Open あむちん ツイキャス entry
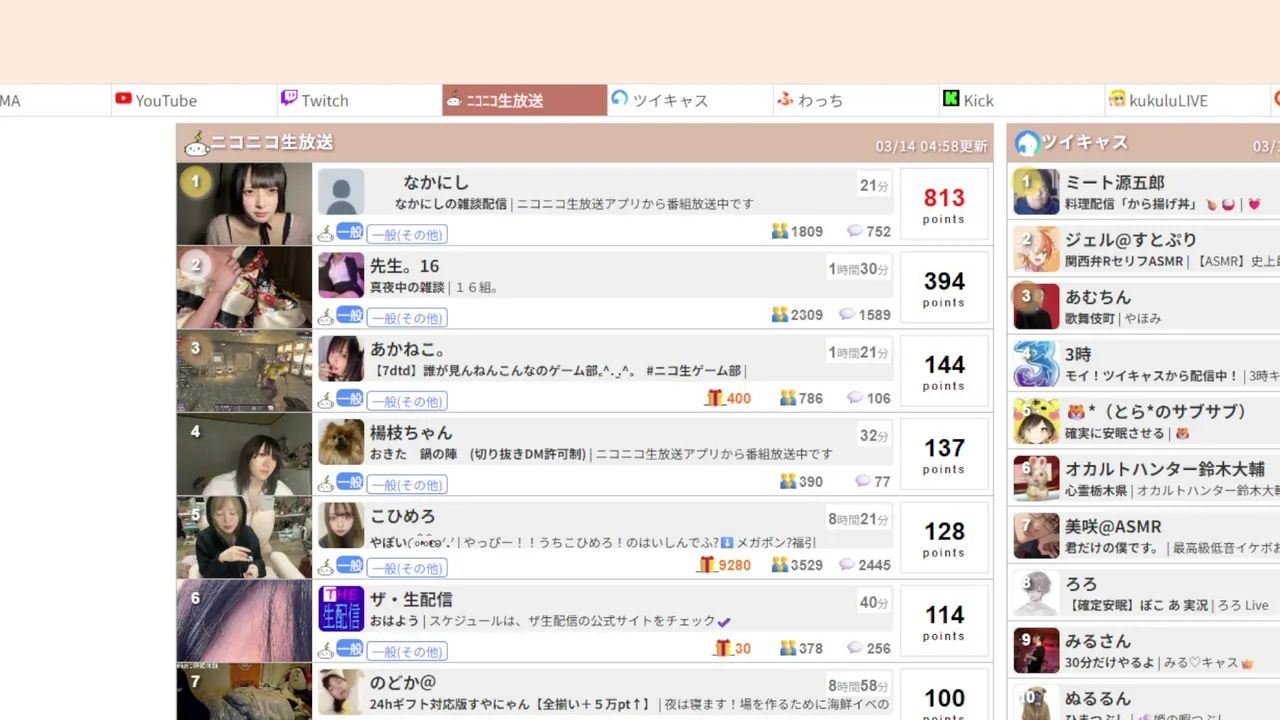The height and width of the screenshot is (720, 1280). point(1144,307)
